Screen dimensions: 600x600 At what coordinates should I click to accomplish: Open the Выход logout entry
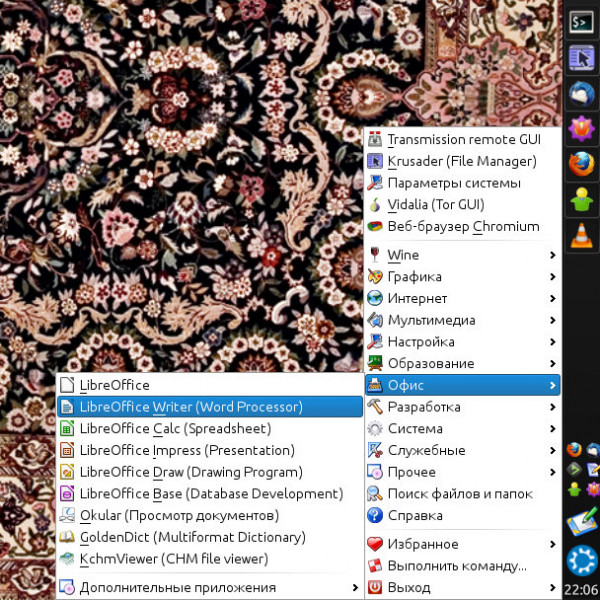click(x=462, y=587)
